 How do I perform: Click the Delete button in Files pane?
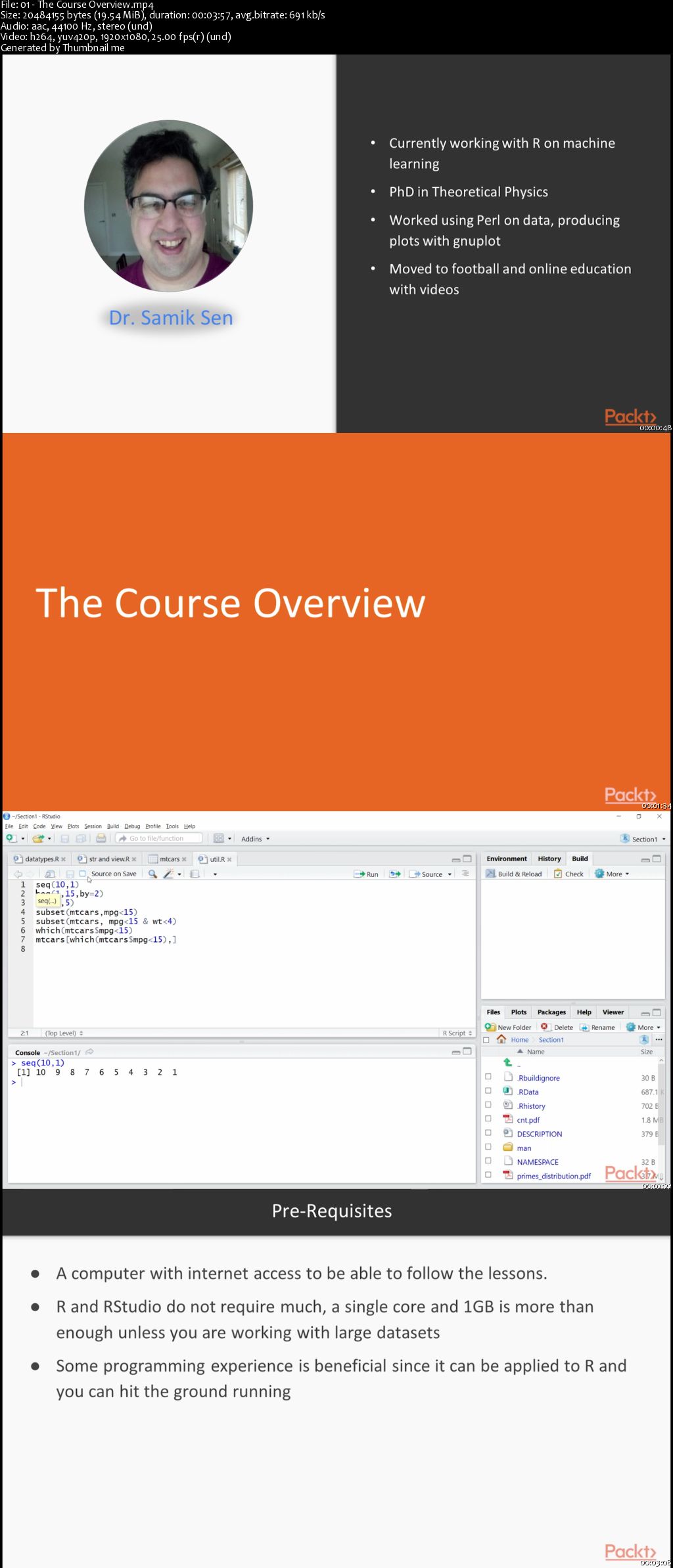(557, 1027)
